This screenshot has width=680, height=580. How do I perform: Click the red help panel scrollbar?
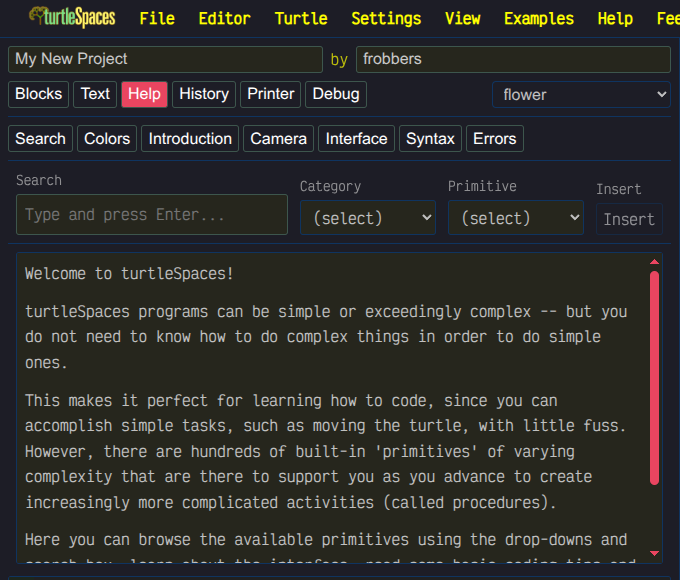(x=654, y=377)
